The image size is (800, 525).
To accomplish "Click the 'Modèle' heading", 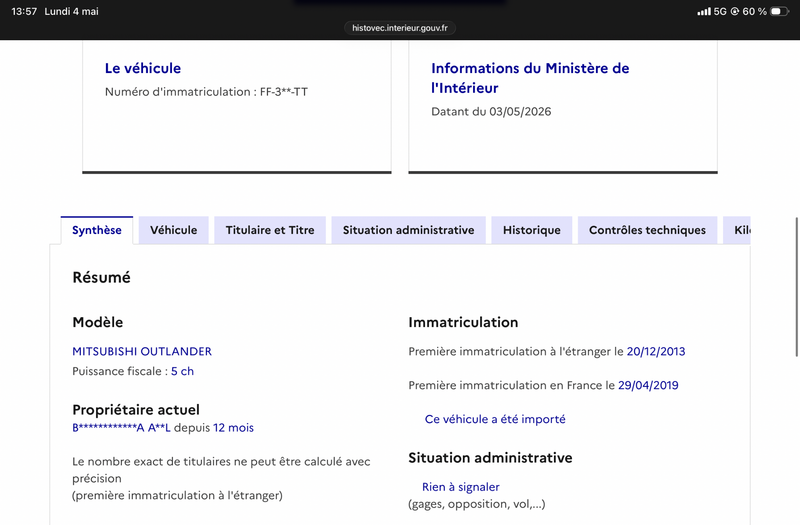I will click(x=97, y=322).
